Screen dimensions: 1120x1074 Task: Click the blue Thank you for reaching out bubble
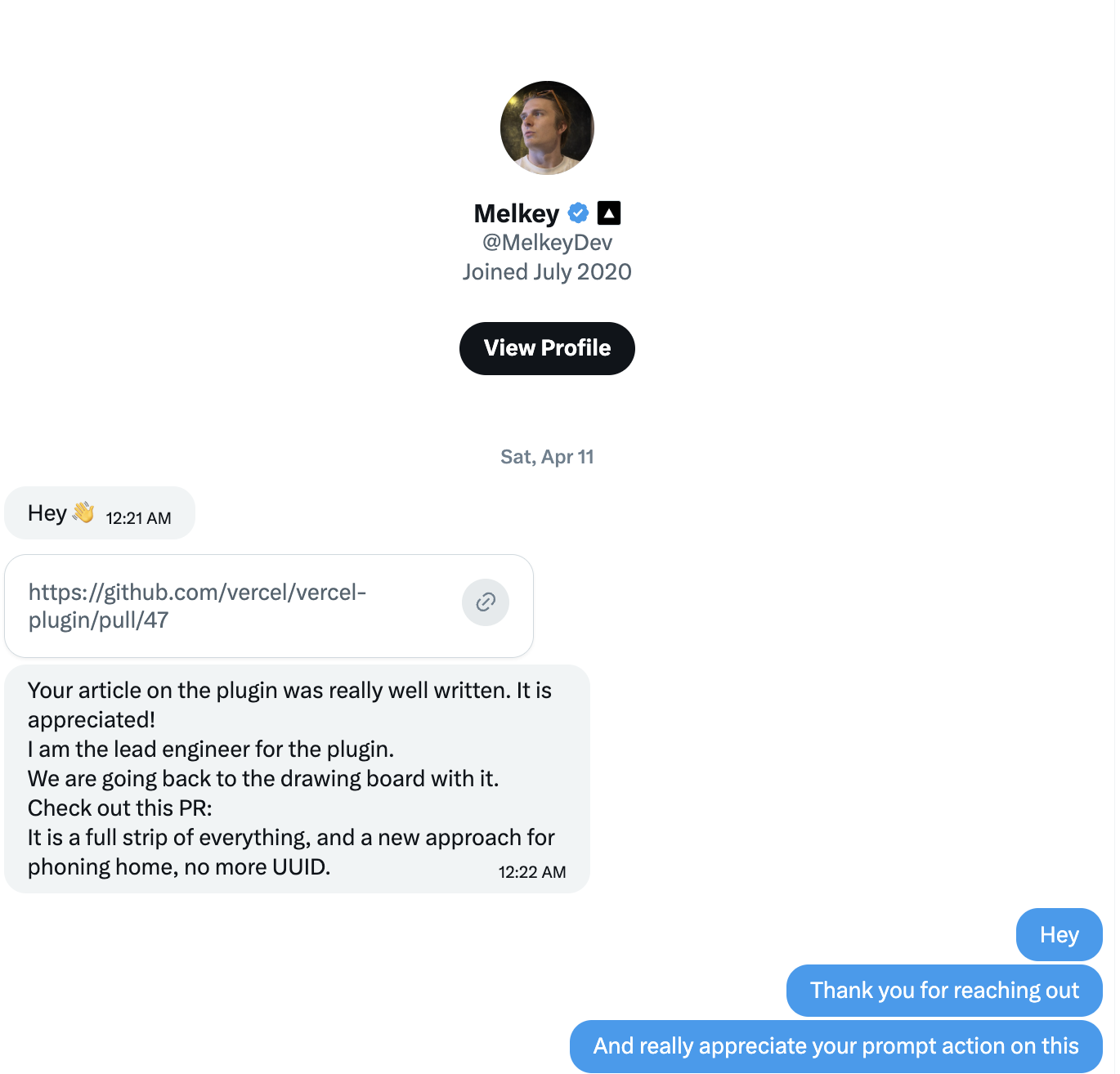pyautogui.click(x=943, y=990)
